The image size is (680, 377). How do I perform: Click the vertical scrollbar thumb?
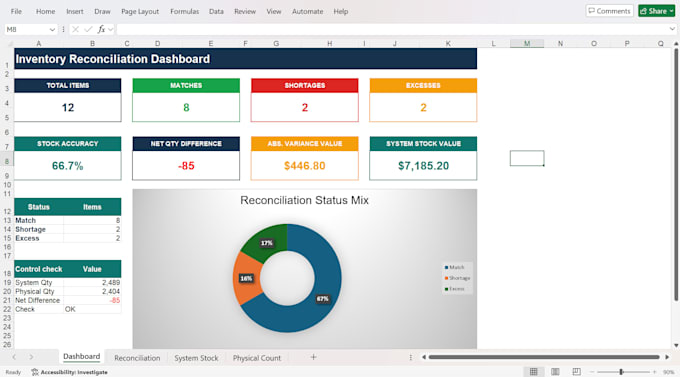[676, 174]
